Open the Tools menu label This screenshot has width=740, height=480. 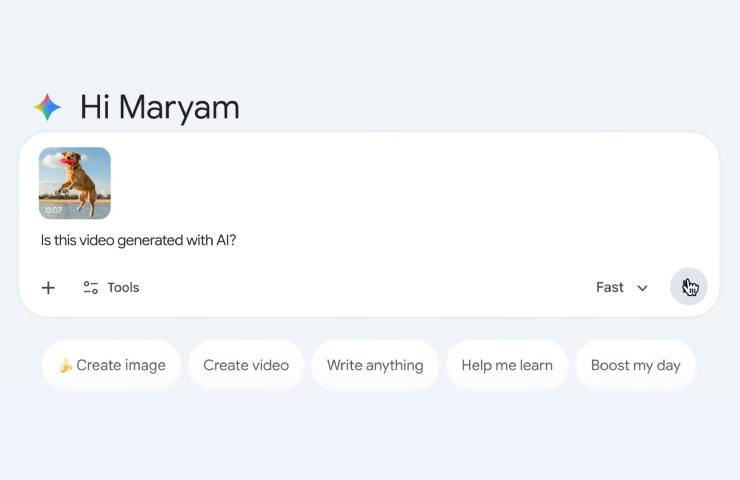(123, 288)
